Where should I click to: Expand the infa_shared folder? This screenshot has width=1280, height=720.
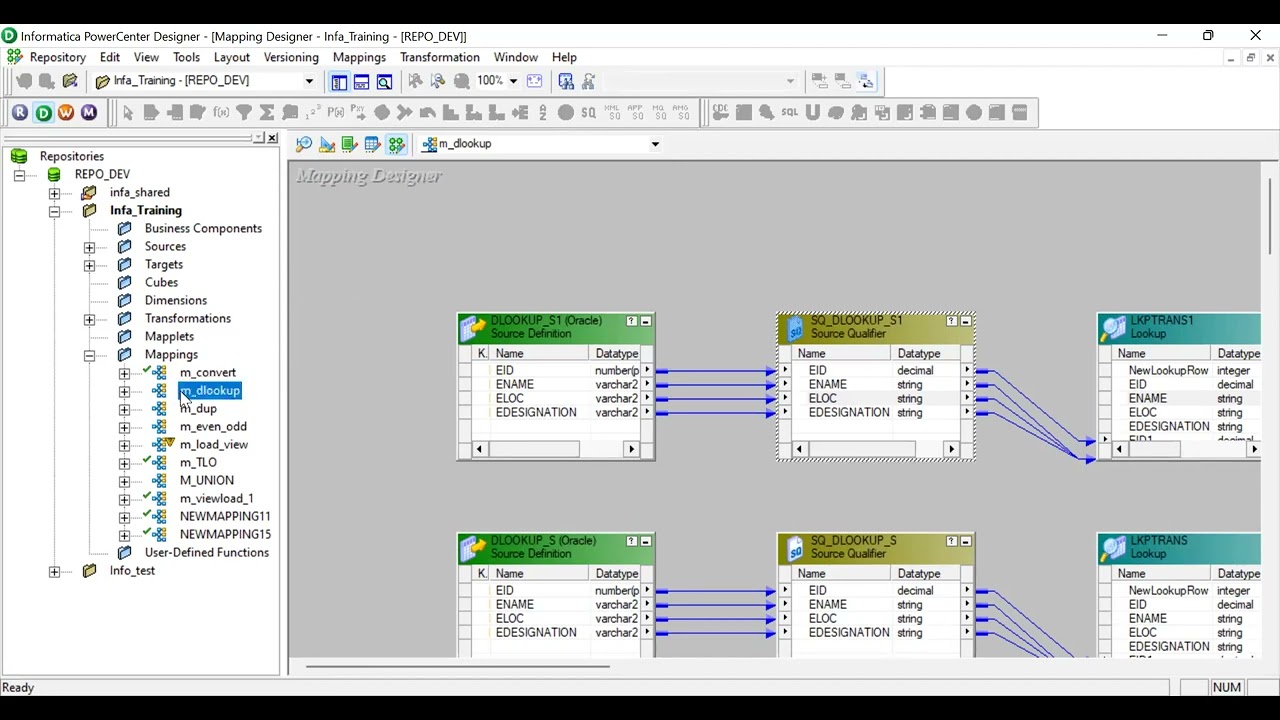tap(54, 193)
